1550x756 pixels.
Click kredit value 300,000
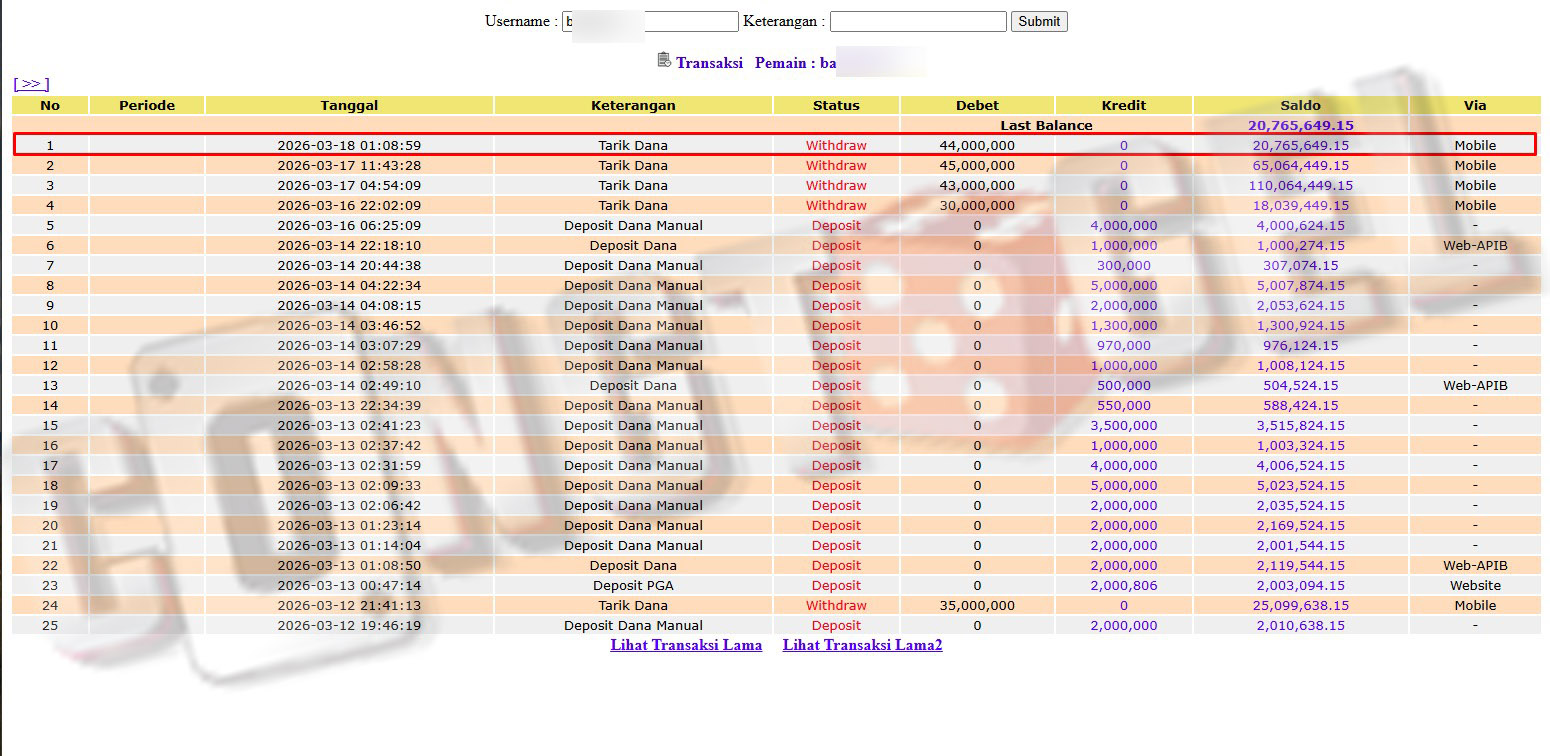coord(1123,265)
